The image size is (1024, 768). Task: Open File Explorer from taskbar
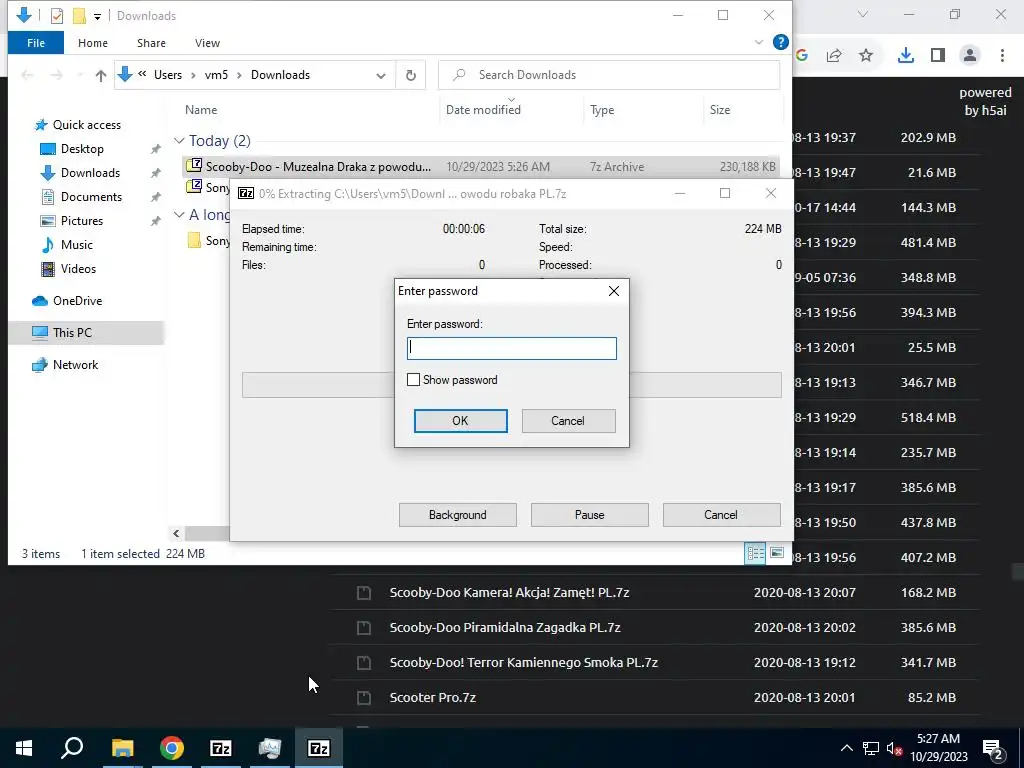pos(122,748)
